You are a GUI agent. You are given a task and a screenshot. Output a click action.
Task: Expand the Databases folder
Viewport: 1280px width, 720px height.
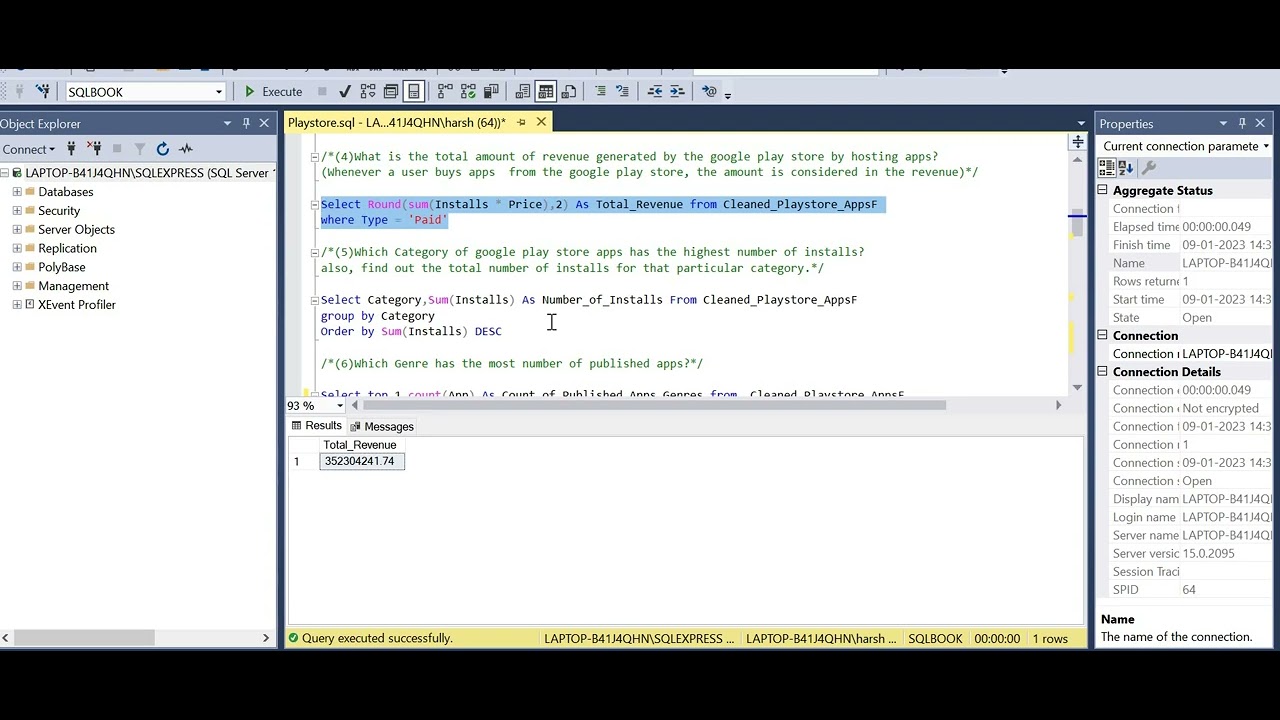pos(17,192)
